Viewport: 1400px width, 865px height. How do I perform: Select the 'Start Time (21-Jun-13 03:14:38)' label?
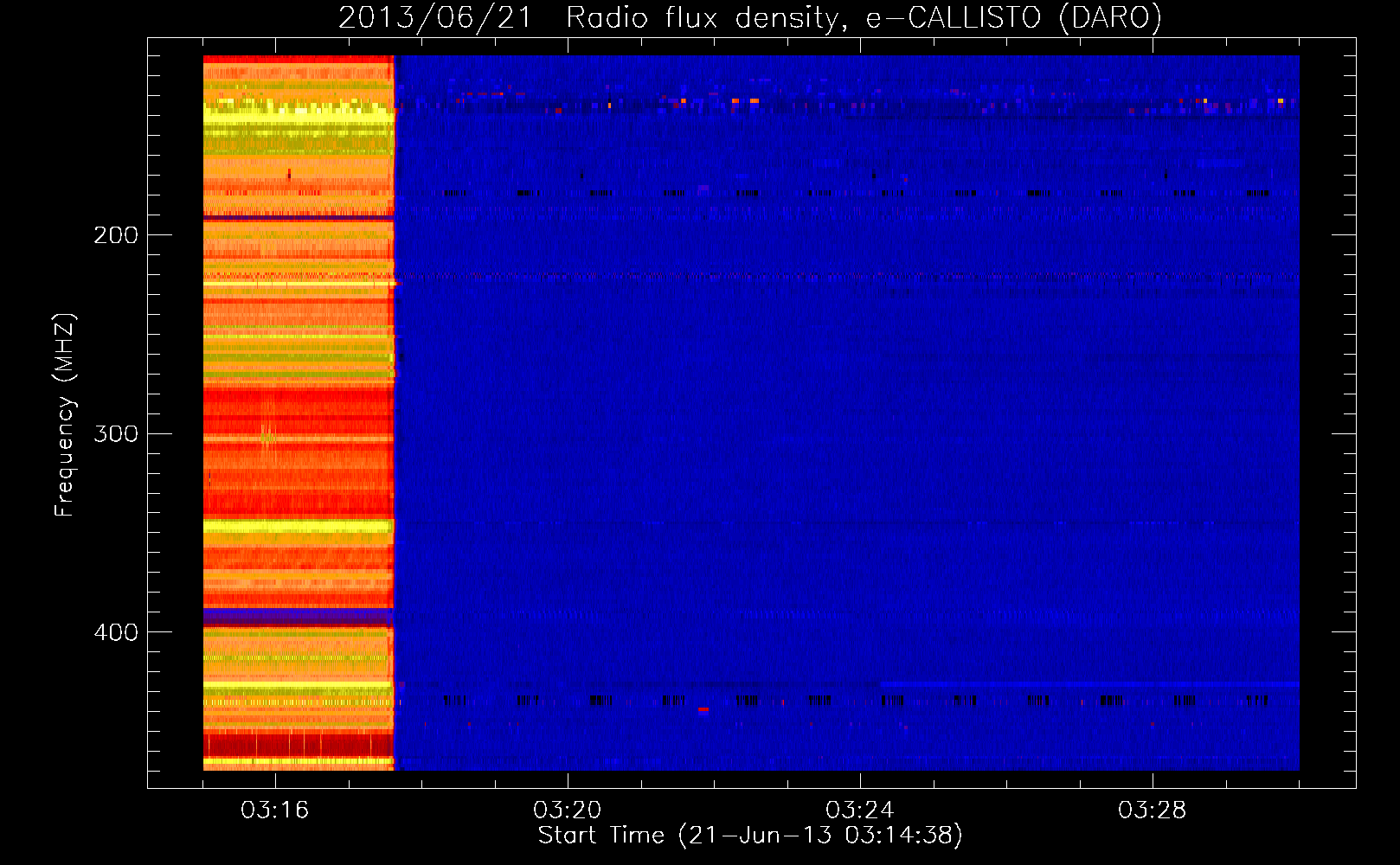[x=750, y=836]
